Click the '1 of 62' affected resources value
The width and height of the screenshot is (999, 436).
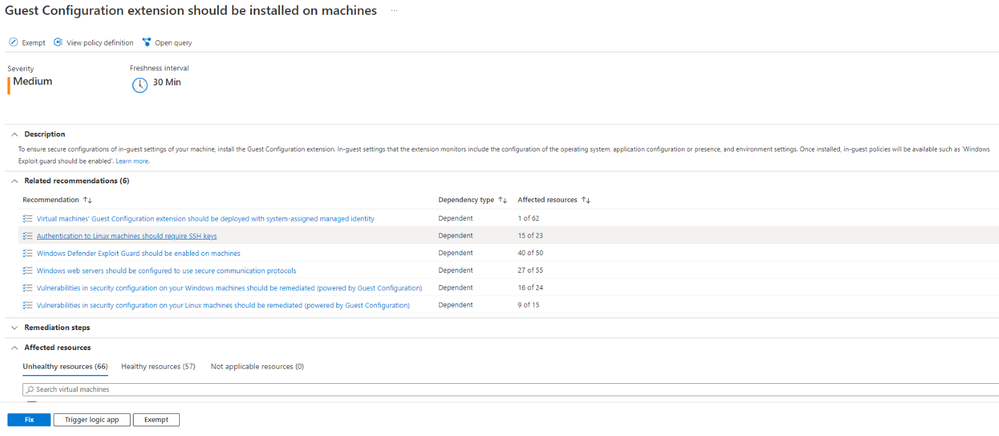529,219
